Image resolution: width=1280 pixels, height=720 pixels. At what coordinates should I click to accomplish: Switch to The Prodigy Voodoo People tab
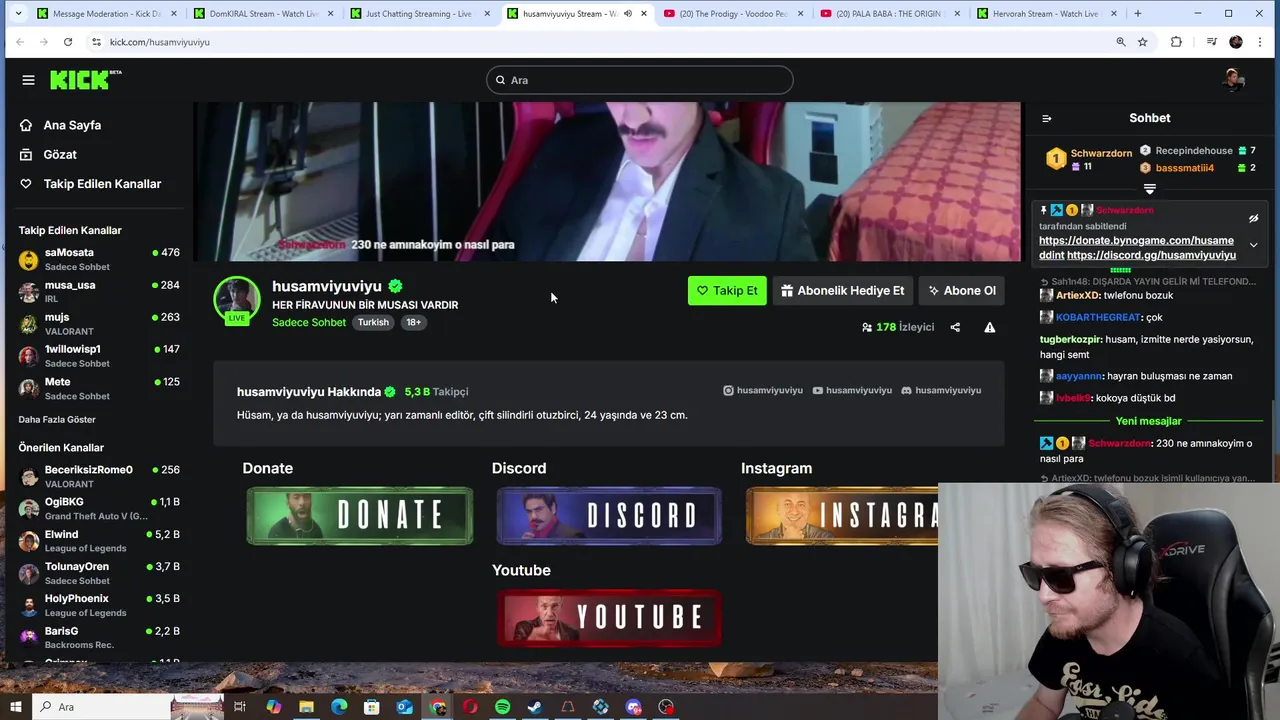pyautogui.click(x=735, y=14)
